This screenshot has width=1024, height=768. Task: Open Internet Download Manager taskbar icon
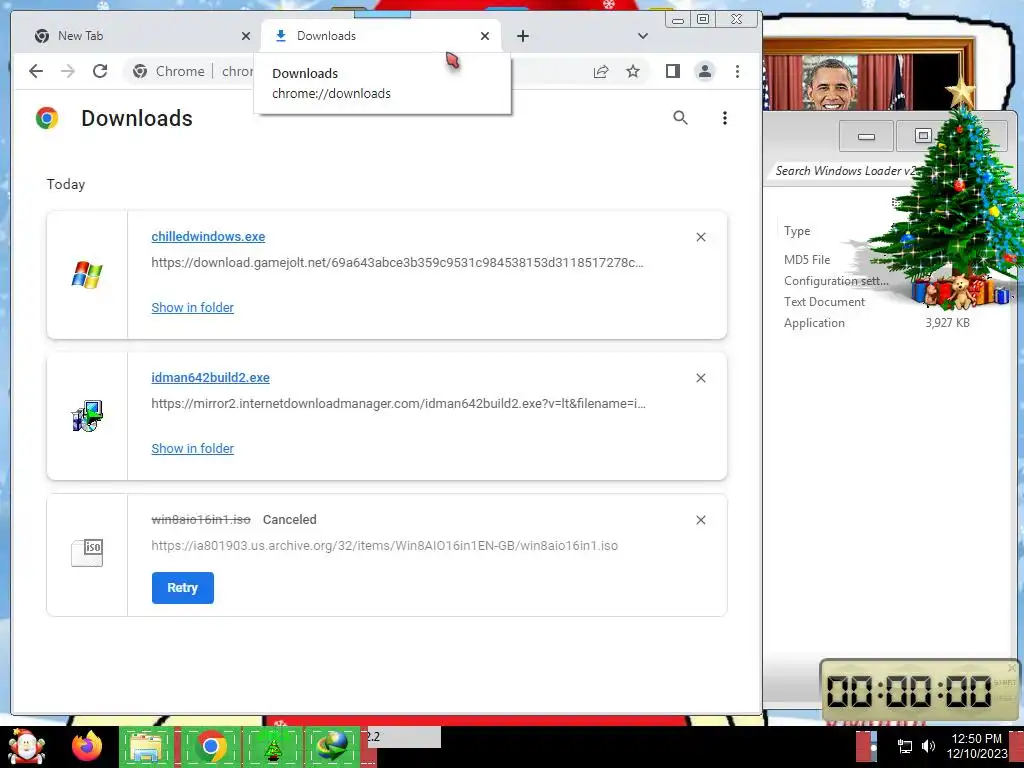point(331,747)
